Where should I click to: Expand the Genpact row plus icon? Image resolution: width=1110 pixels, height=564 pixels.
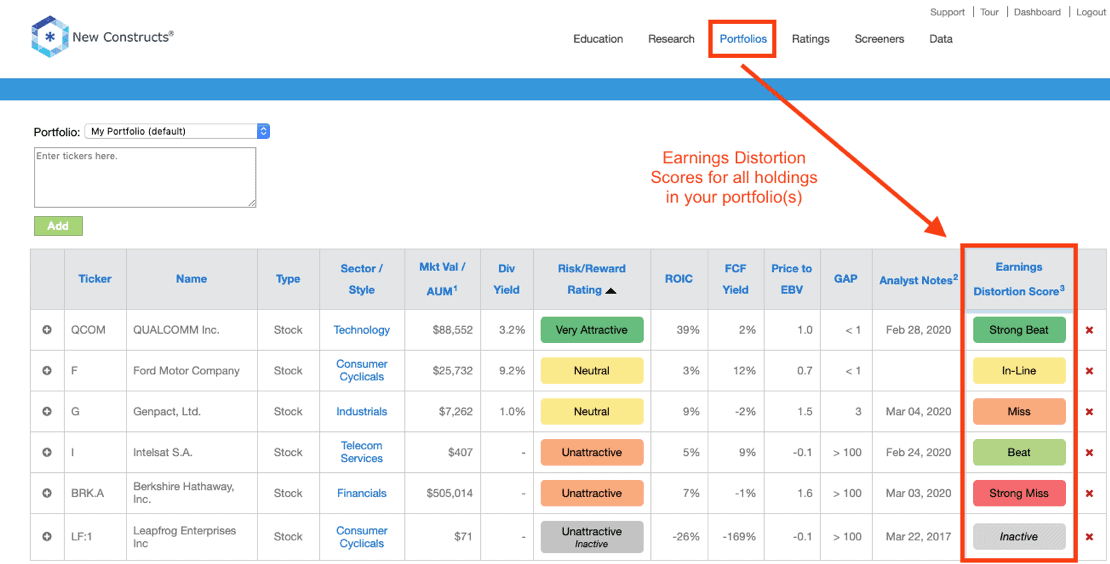(x=47, y=411)
